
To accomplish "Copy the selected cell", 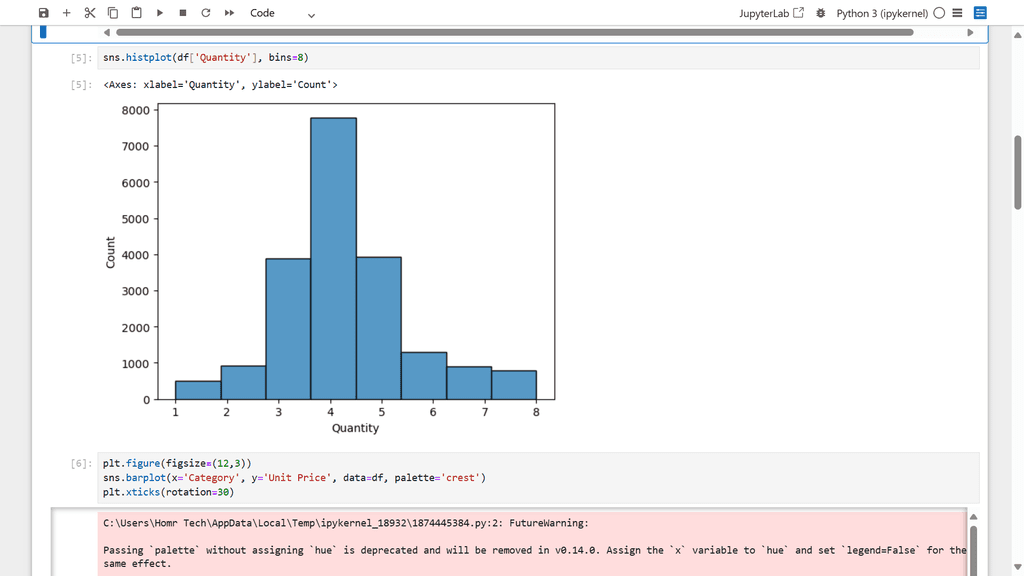I will point(113,13).
